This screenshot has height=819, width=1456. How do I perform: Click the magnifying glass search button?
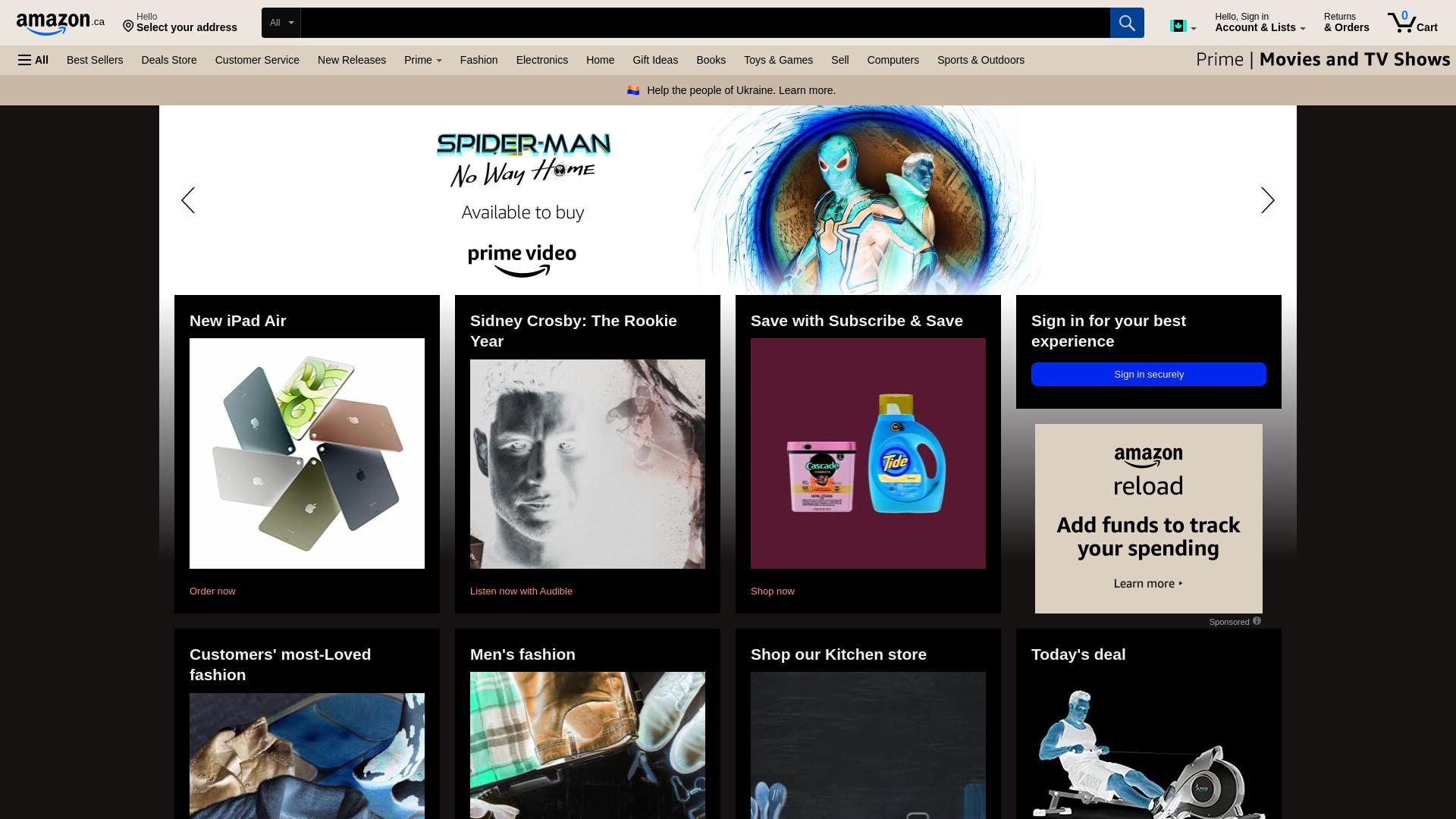1127,23
